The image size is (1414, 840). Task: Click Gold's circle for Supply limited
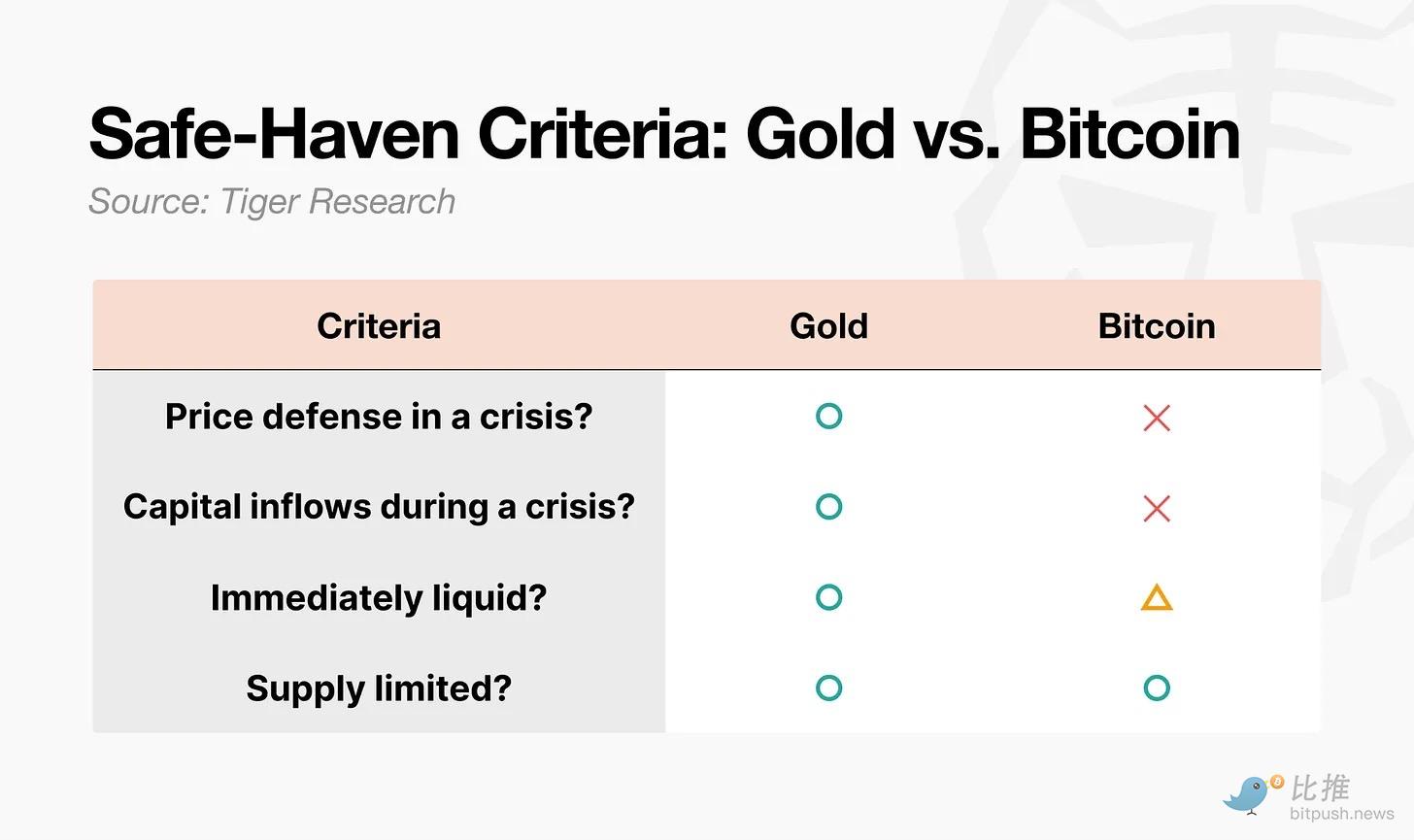pyautogui.click(x=828, y=688)
